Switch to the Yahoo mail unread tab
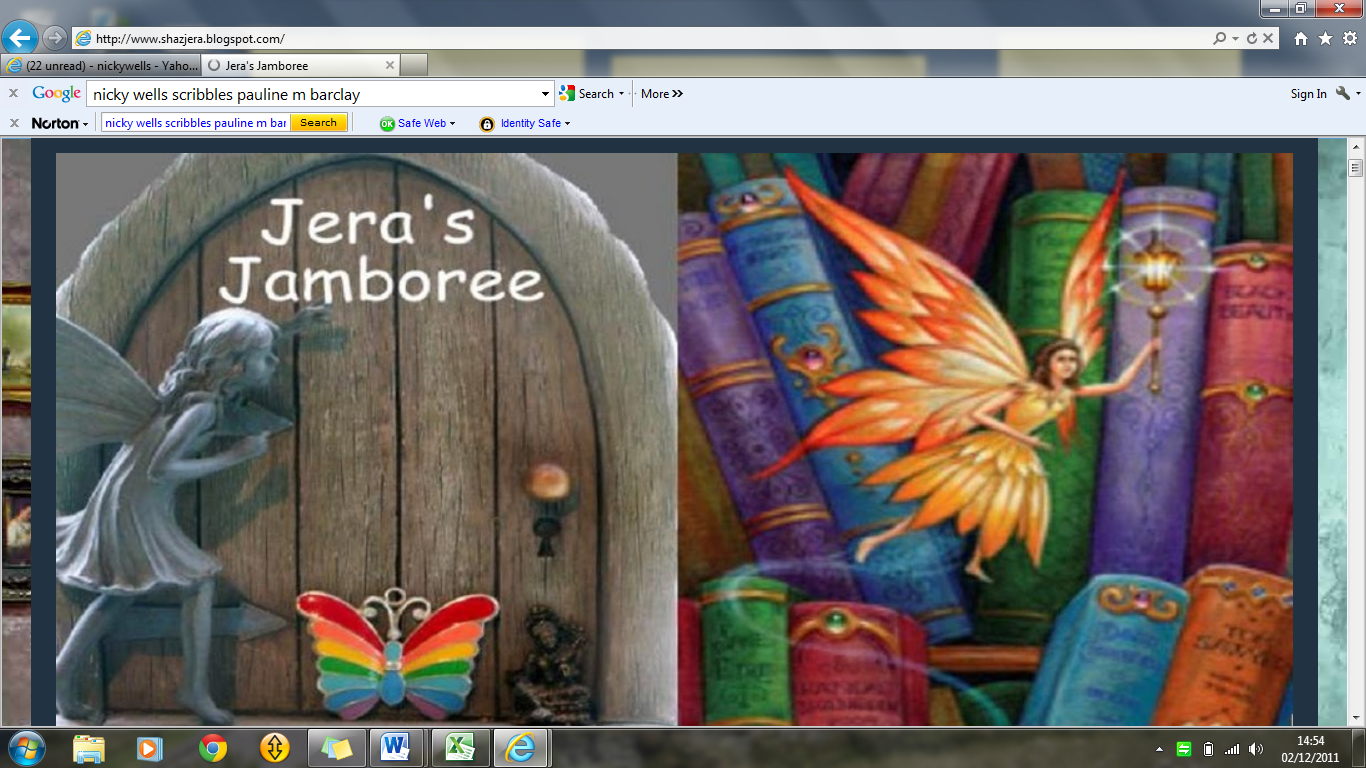The image size is (1366, 768). 100,66
